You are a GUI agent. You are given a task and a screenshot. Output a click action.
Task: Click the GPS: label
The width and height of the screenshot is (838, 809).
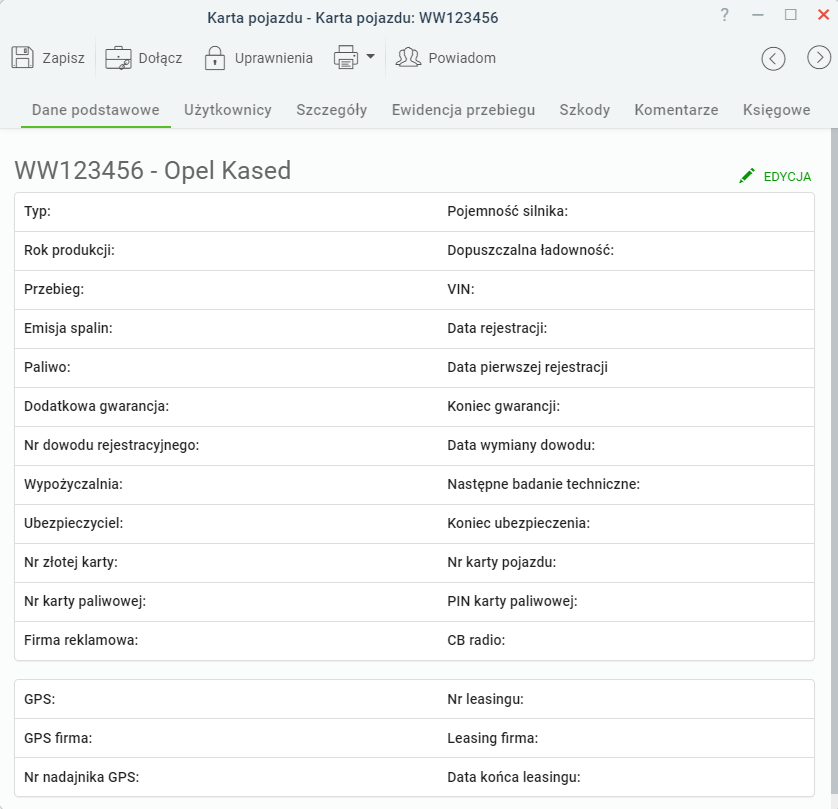[x=40, y=699]
